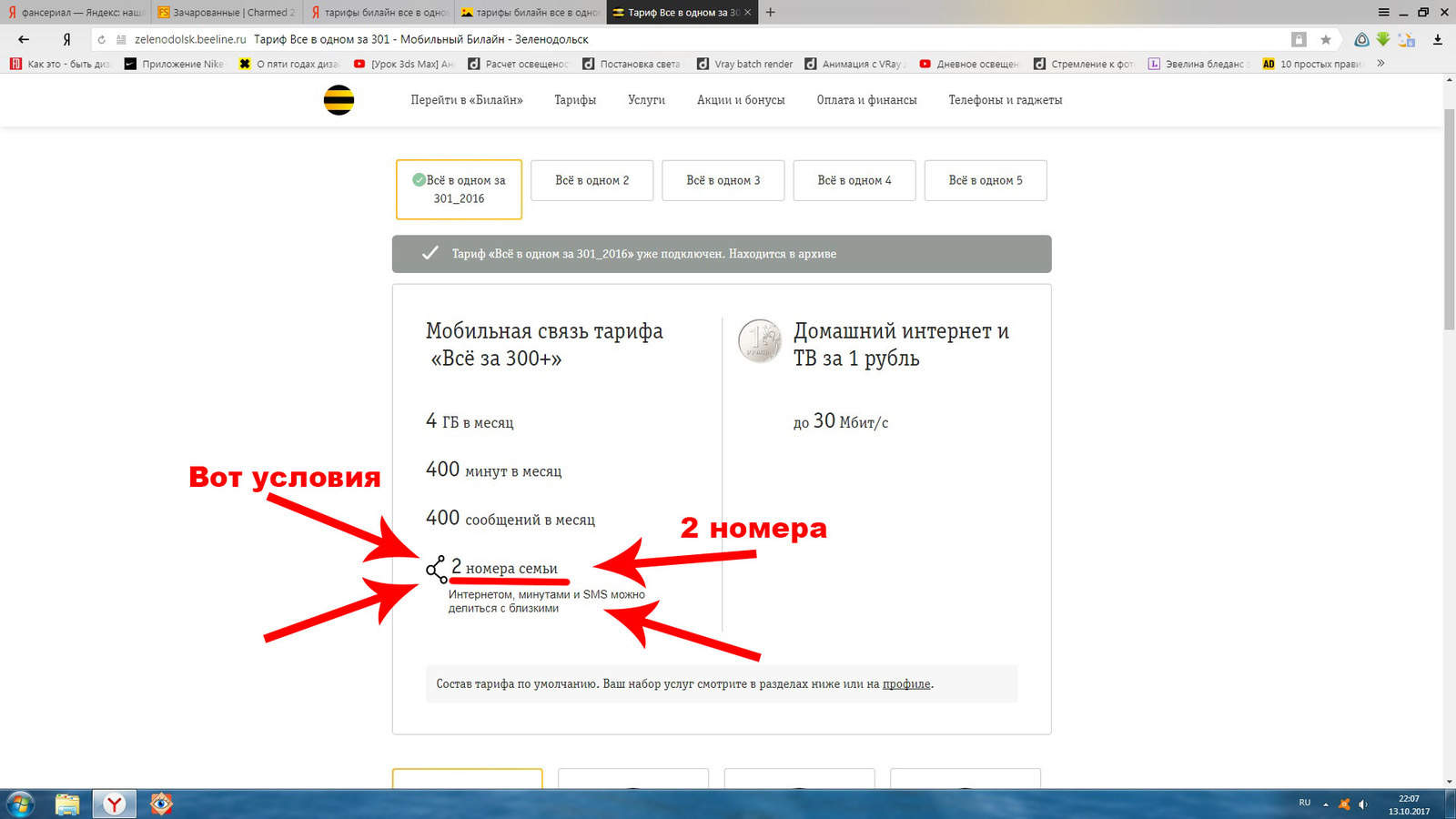Viewport: 1456px width, 819px height.
Task: Select the Всё в одном 5 tariff
Action: 986,180
